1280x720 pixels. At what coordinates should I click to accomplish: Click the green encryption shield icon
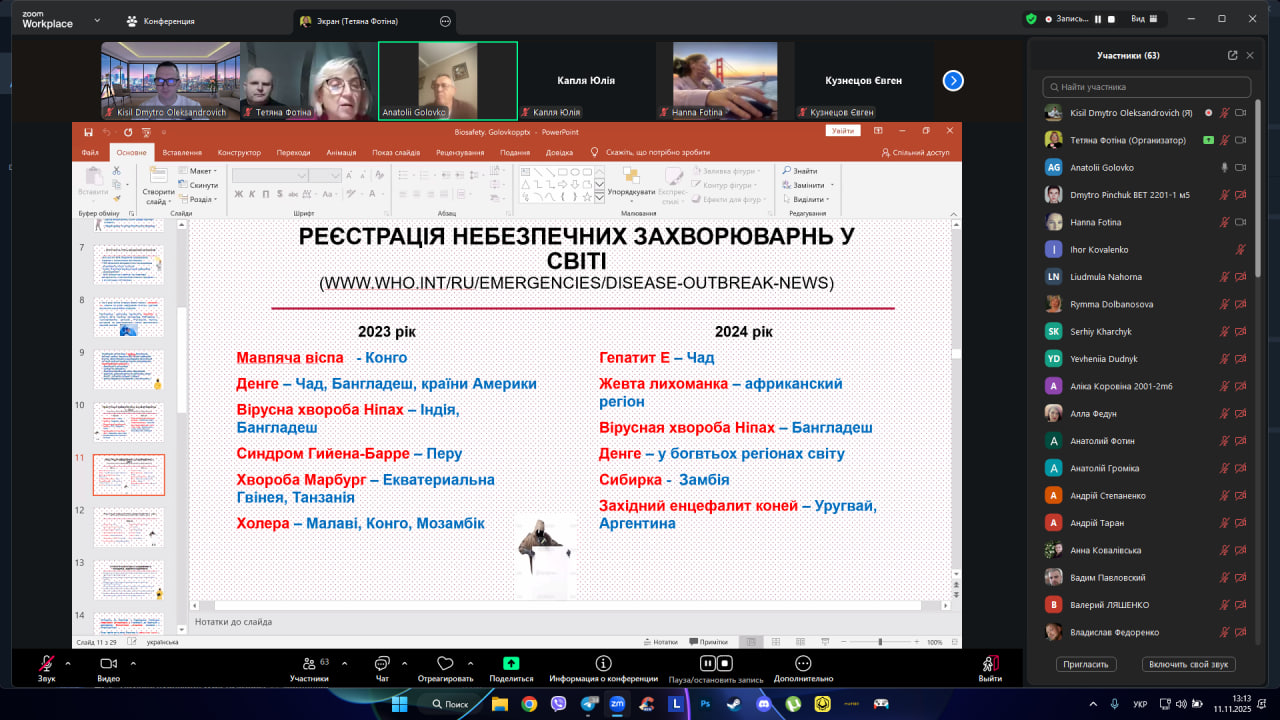[1031, 19]
